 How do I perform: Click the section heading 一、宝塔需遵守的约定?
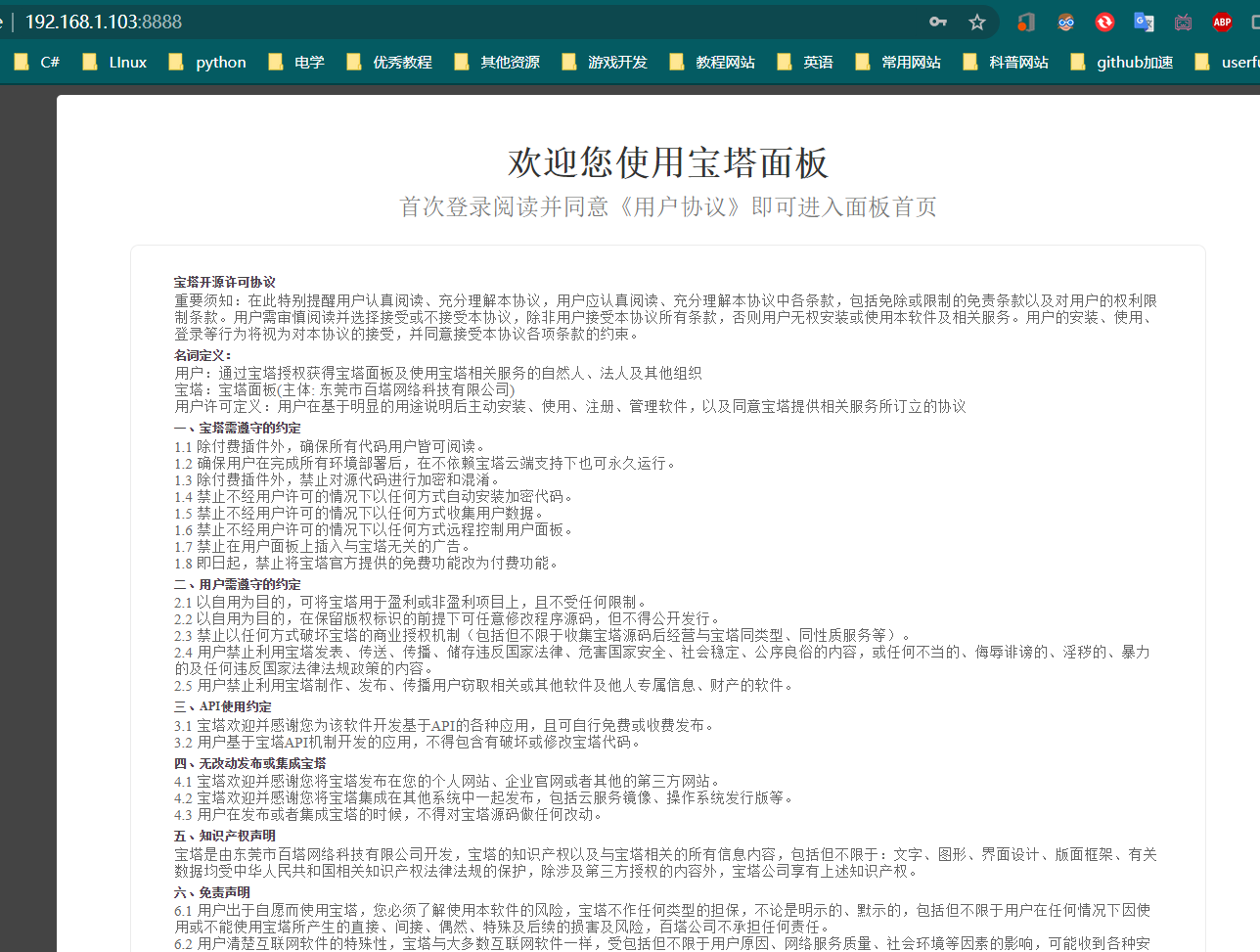point(238,428)
